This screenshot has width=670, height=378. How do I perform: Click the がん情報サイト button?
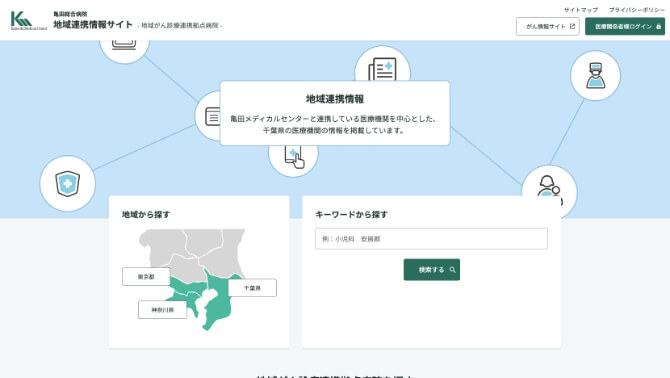548,26
